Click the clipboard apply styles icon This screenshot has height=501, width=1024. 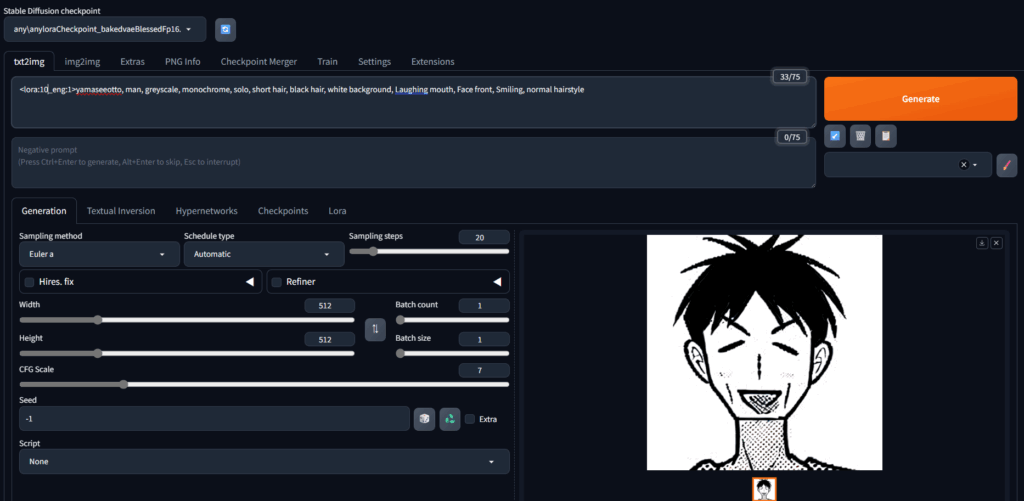point(885,136)
